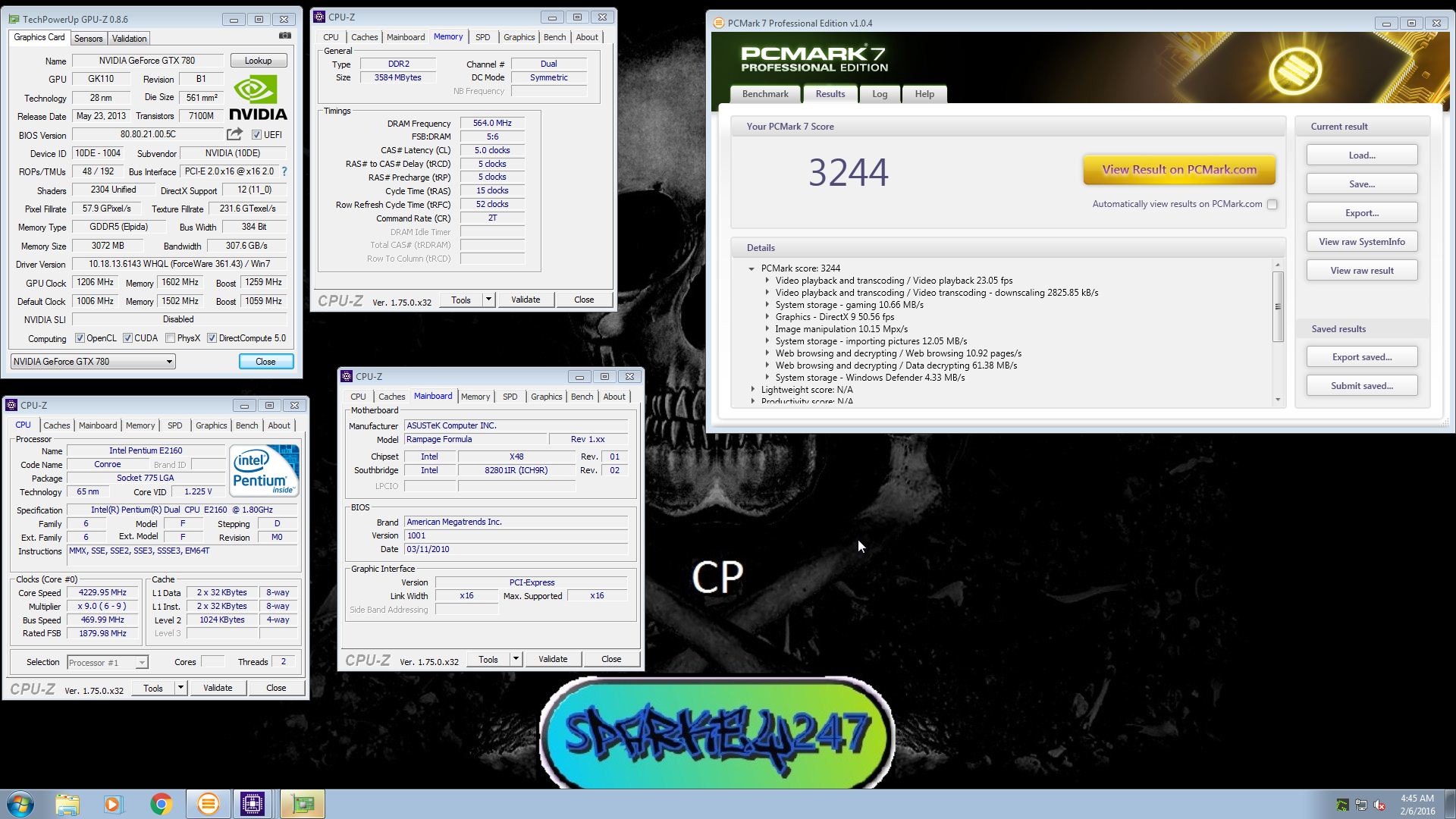This screenshot has height=819, width=1456.
Task: Click Export saved... button
Action: pos(1362,357)
